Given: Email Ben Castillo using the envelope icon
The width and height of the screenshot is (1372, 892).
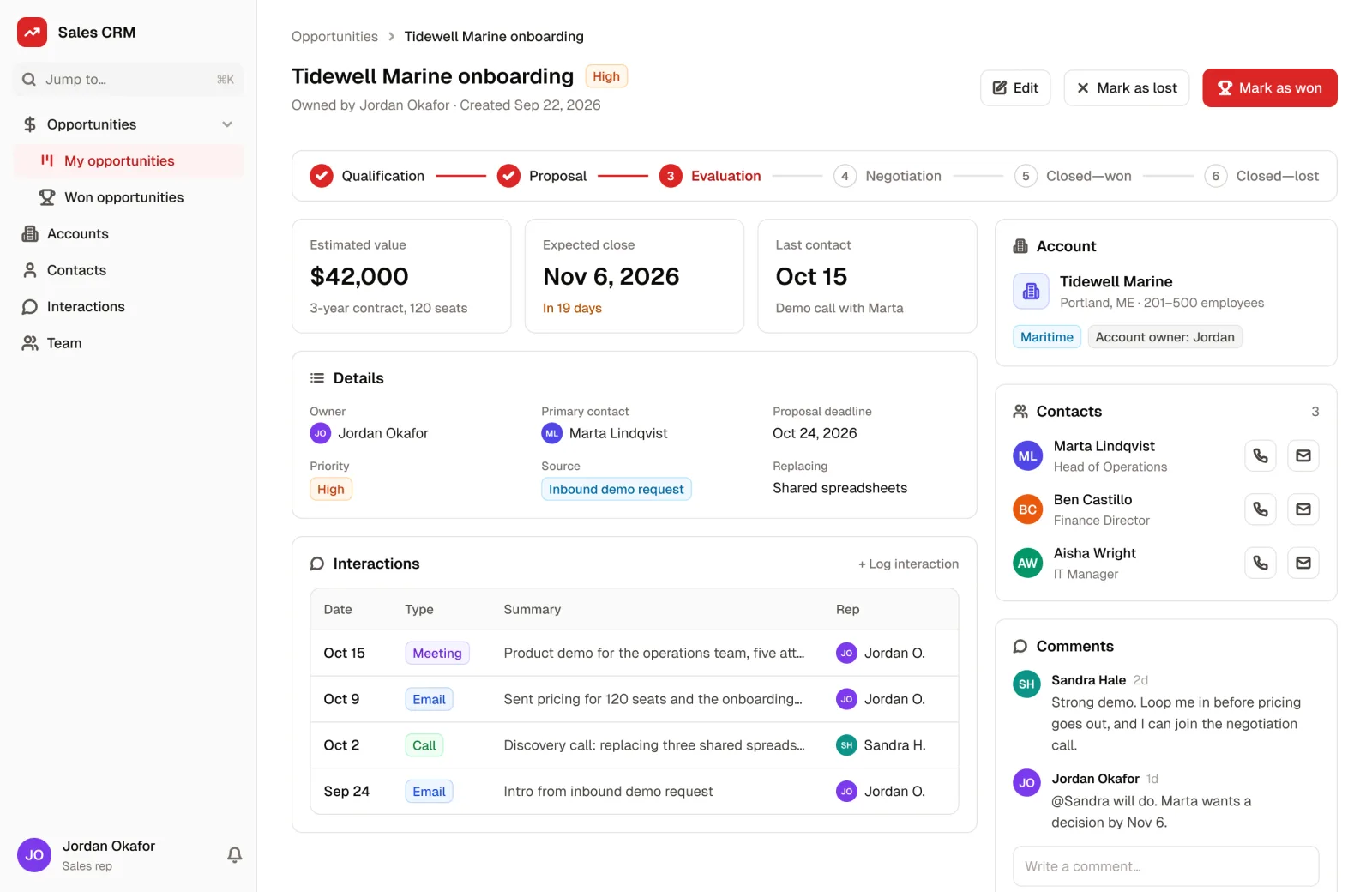Looking at the screenshot, I should [x=1303, y=509].
